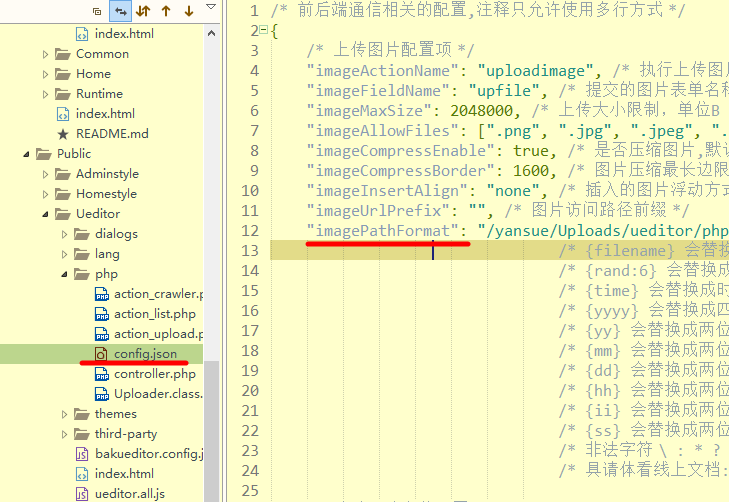Viewport: 729px width, 502px height.
Task: Expand the Home folder
Action: (x=45, y=74)
